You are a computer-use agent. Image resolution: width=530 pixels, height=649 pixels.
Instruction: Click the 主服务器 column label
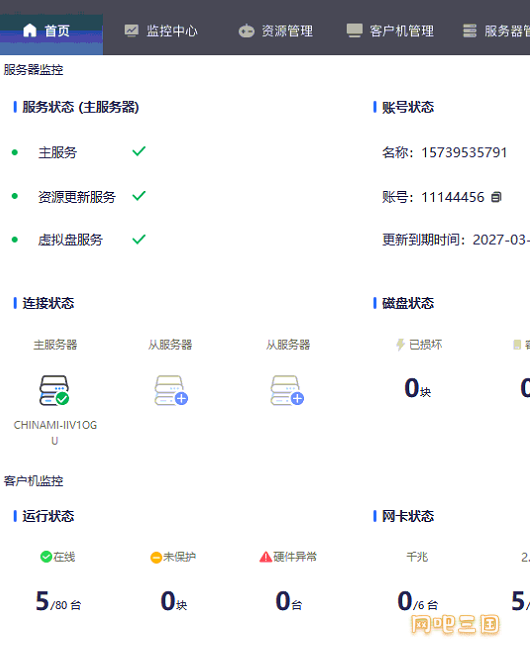point(55,344)
